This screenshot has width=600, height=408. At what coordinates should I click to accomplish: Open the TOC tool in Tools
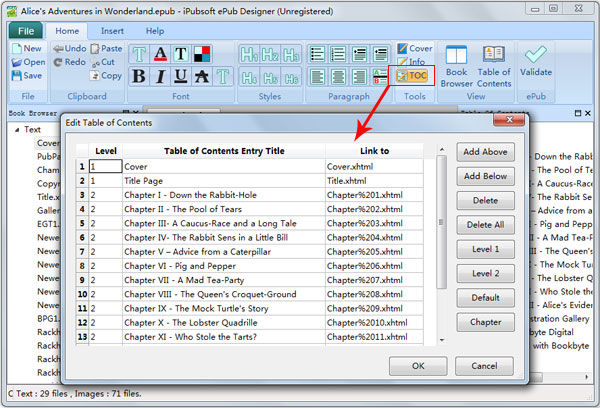412,75
